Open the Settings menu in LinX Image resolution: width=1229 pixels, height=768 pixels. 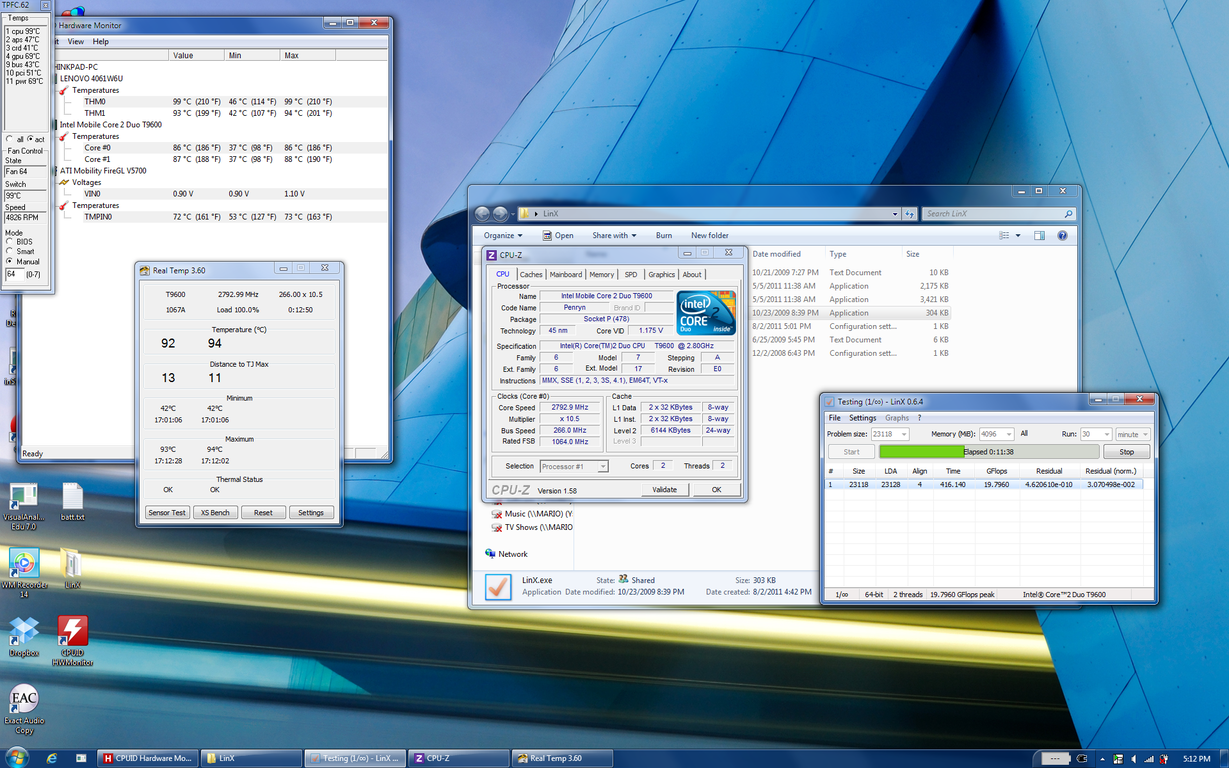tap(862, 418)
